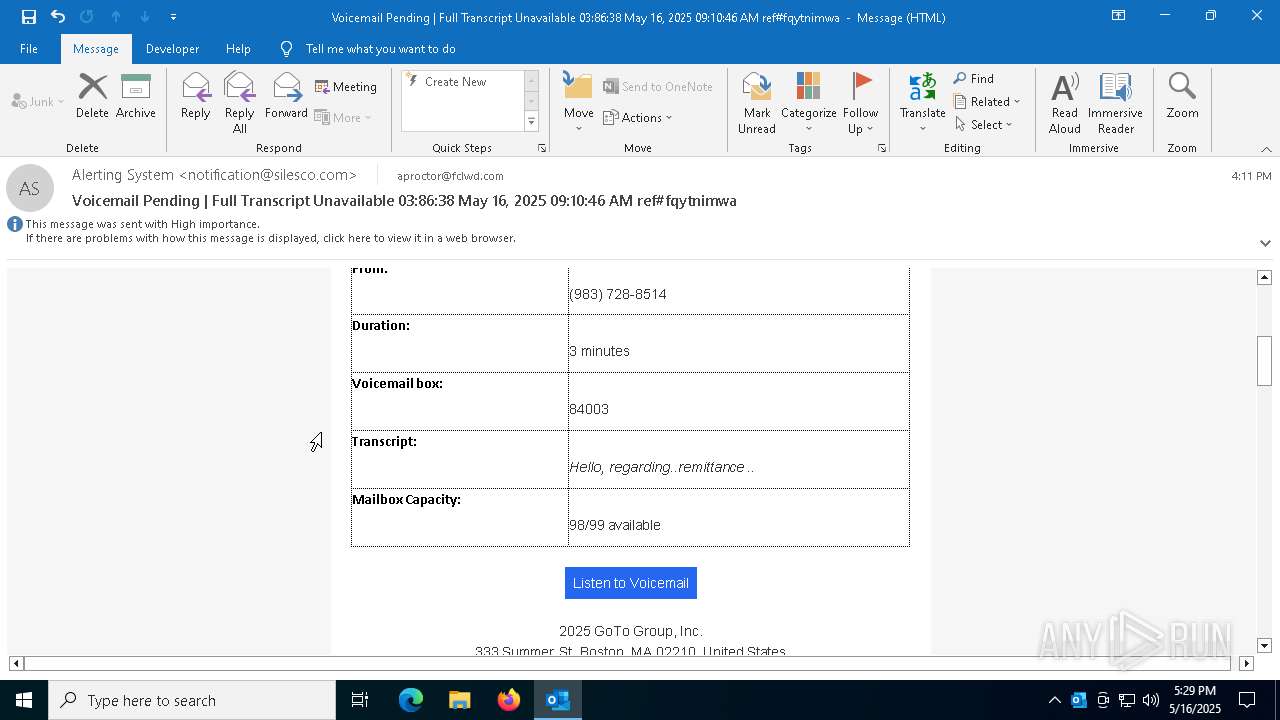Start Read Aloud
Viewport: 1280px width, 720px height.
(1065, 102)
